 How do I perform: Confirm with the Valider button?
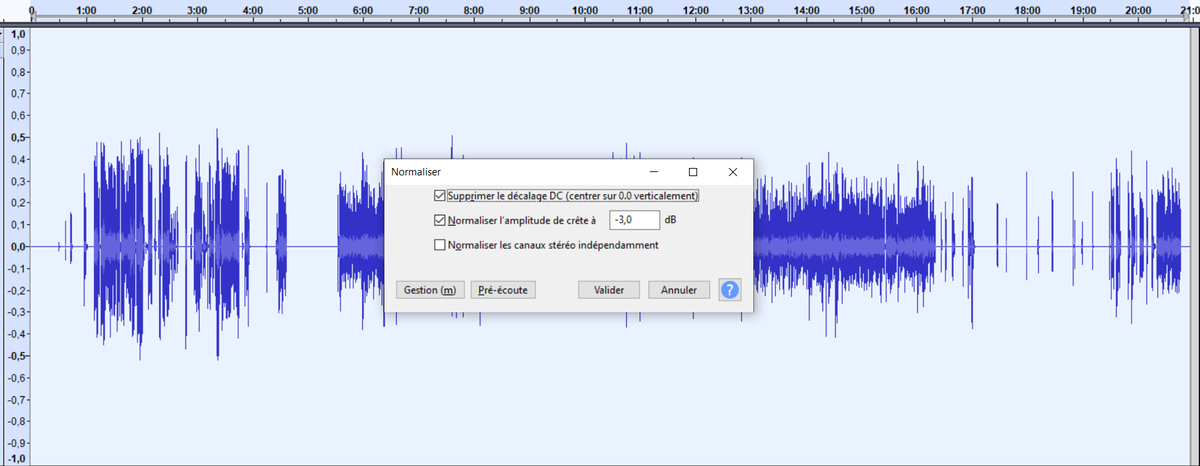pos(609,290)
